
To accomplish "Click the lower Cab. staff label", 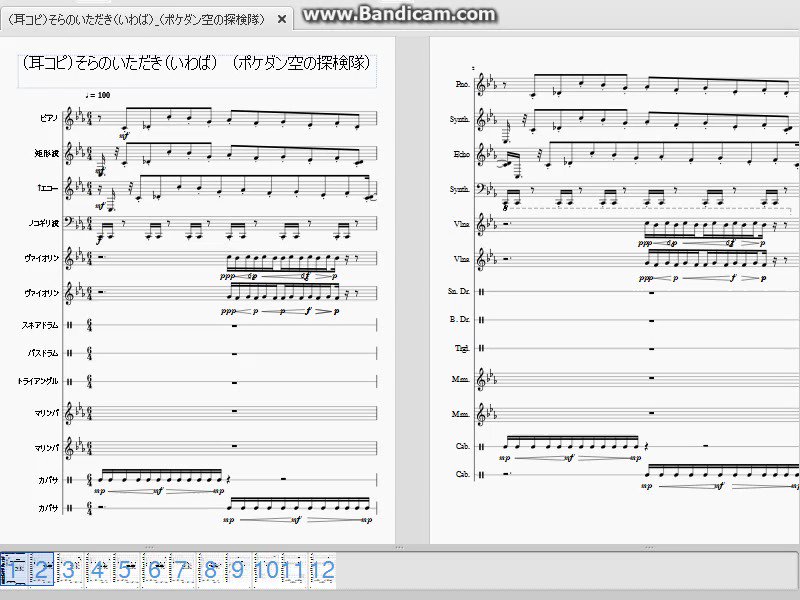I will point(462,474).
